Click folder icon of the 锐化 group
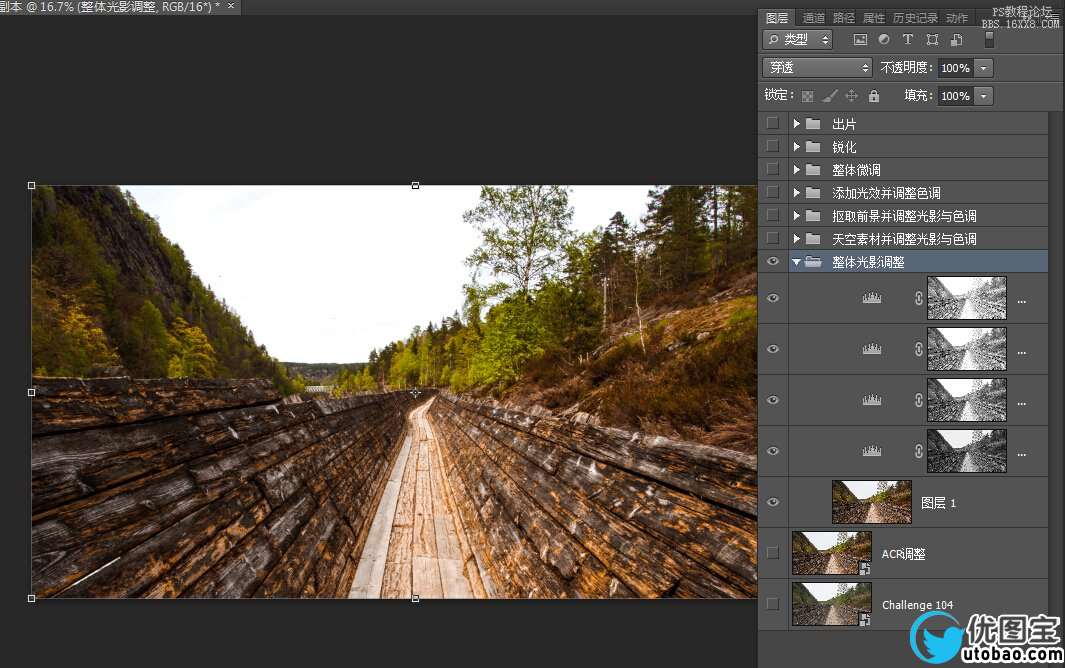Viewport: 1065px width, 668px height. [x=813, y=147]
